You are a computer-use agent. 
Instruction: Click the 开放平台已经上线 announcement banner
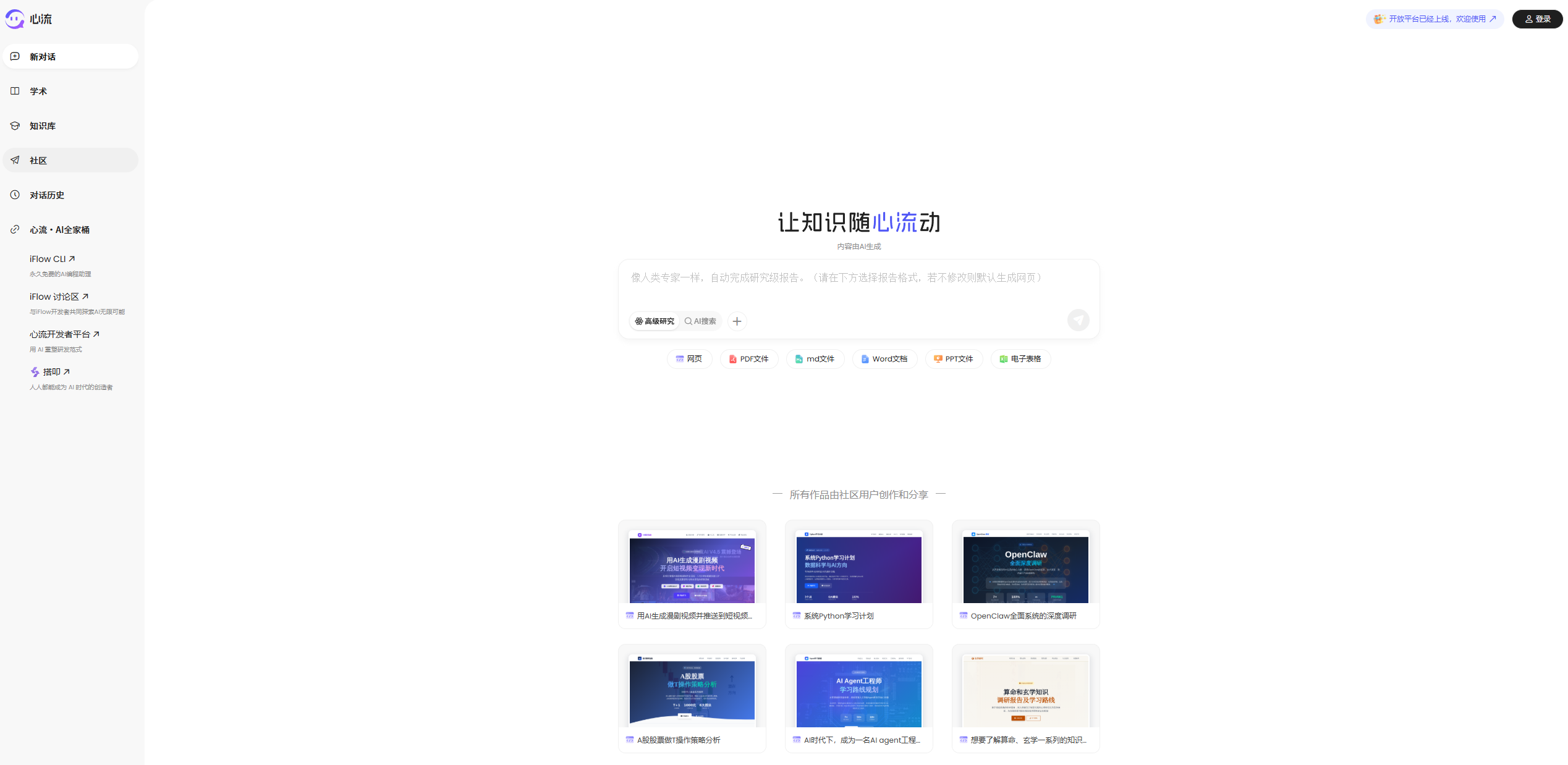click(x=1435, y=19)
